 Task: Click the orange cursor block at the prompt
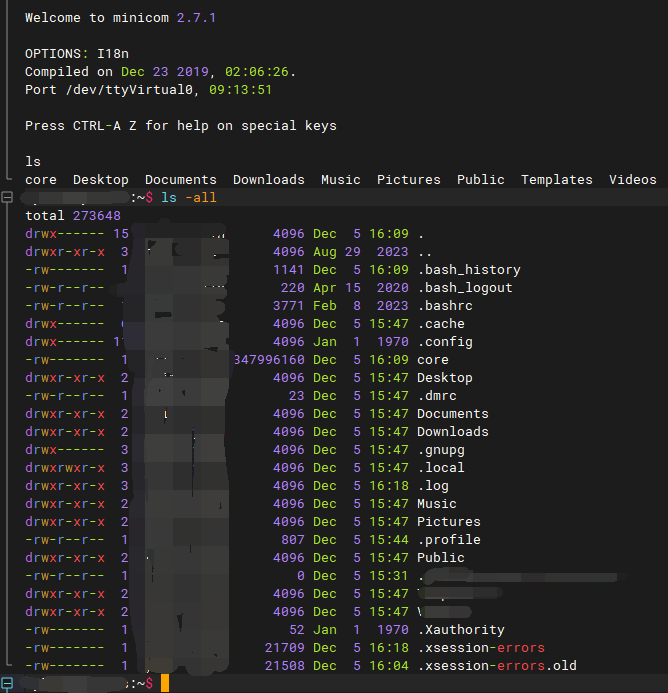(x=165, y=683)
